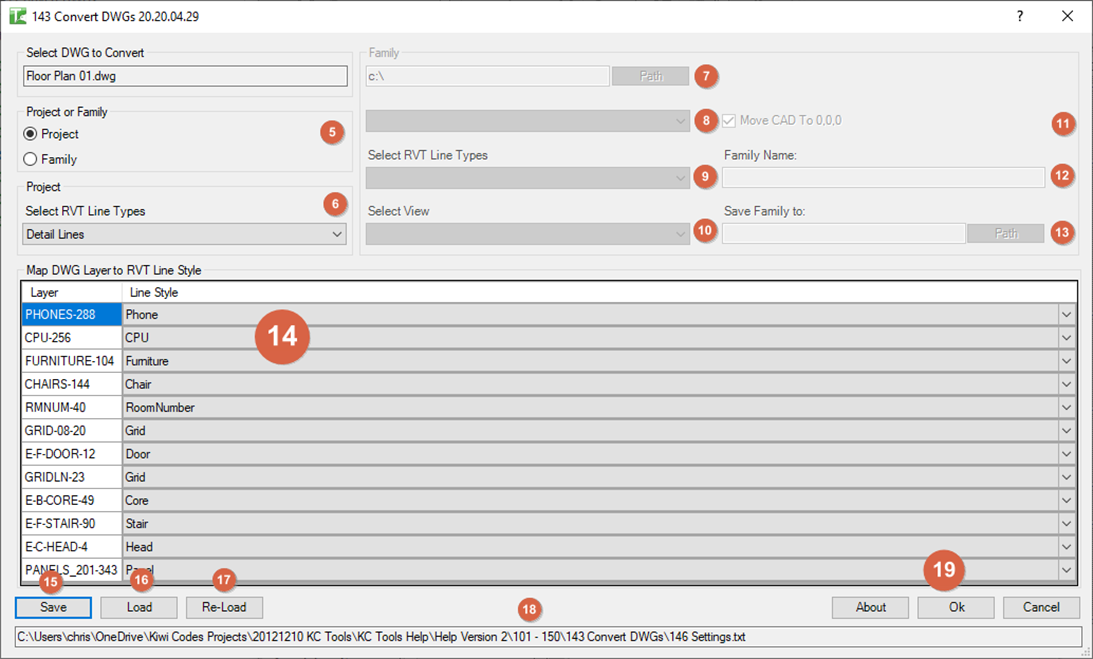Click the Floor Plan 01.dwg file field
Viewport: 1093px width, 659px height.
tap(184, 75)
